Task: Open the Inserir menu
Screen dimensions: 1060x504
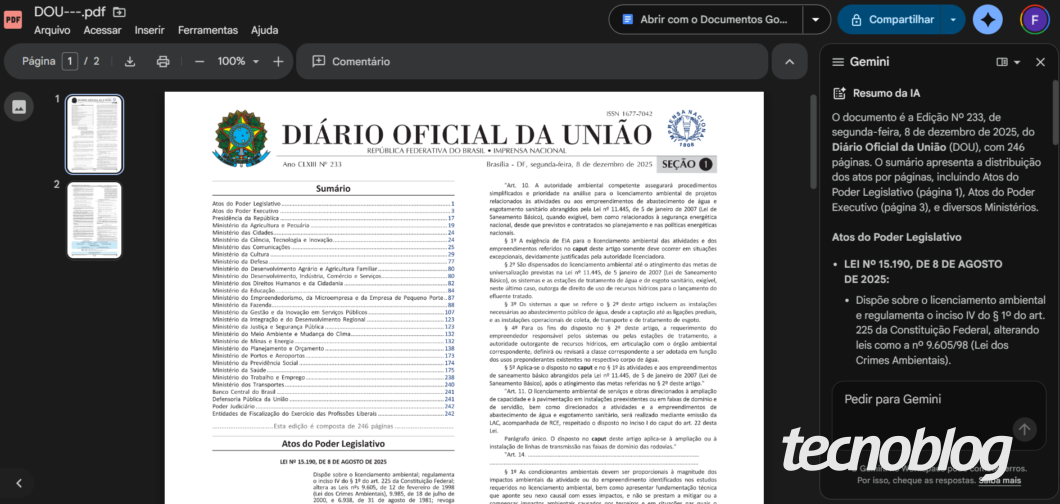Action: pyautogui.click(x=149, y=30)
